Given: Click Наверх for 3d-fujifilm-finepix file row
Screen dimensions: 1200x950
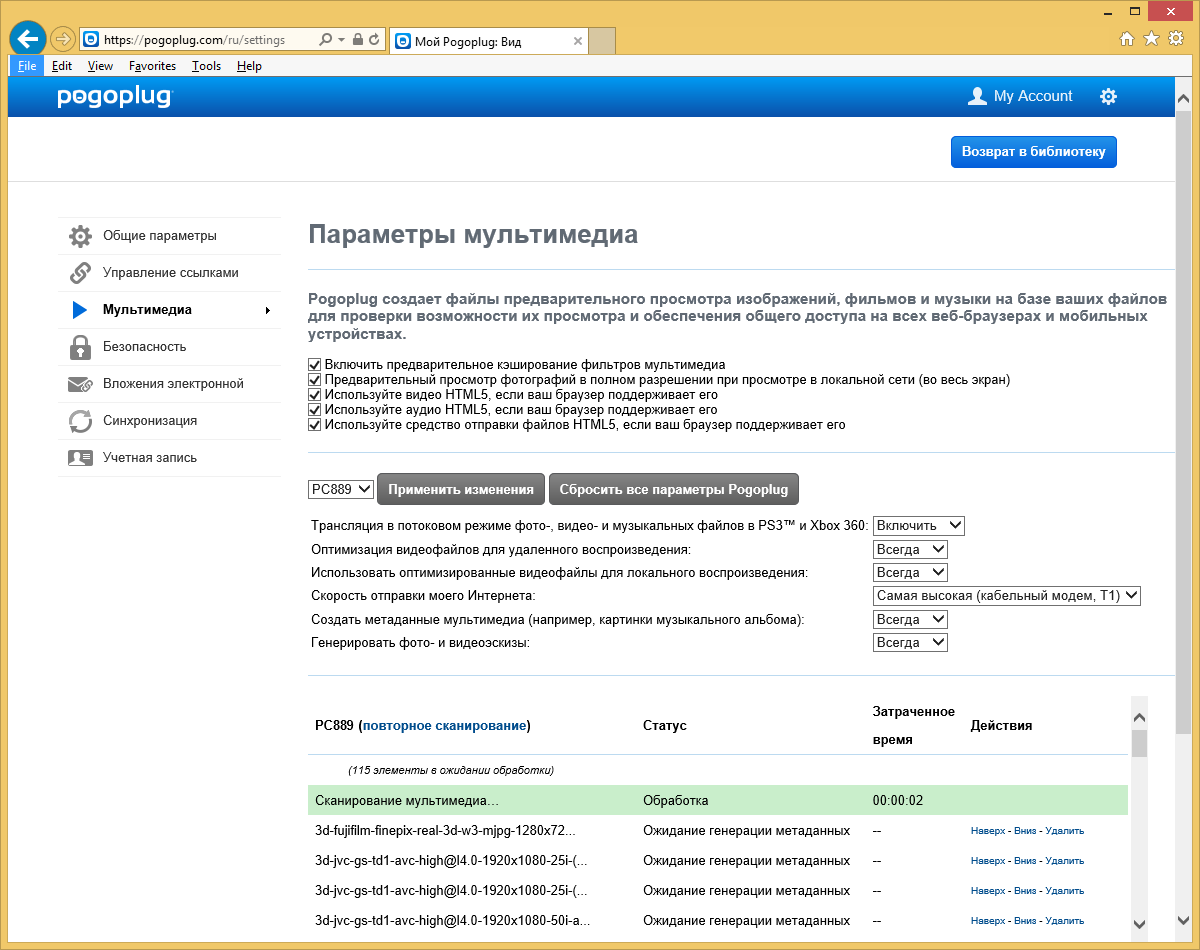Looking at the screenshot, I should (x=988, y=831).
